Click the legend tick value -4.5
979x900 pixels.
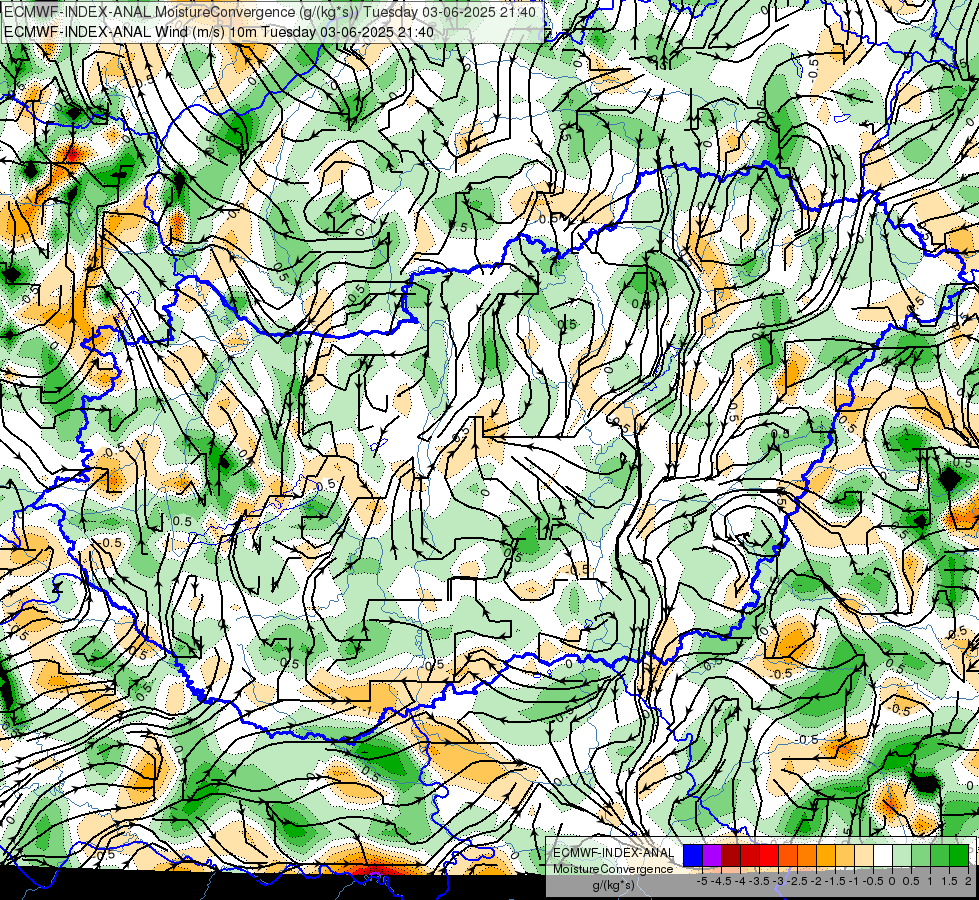(721, 881)
